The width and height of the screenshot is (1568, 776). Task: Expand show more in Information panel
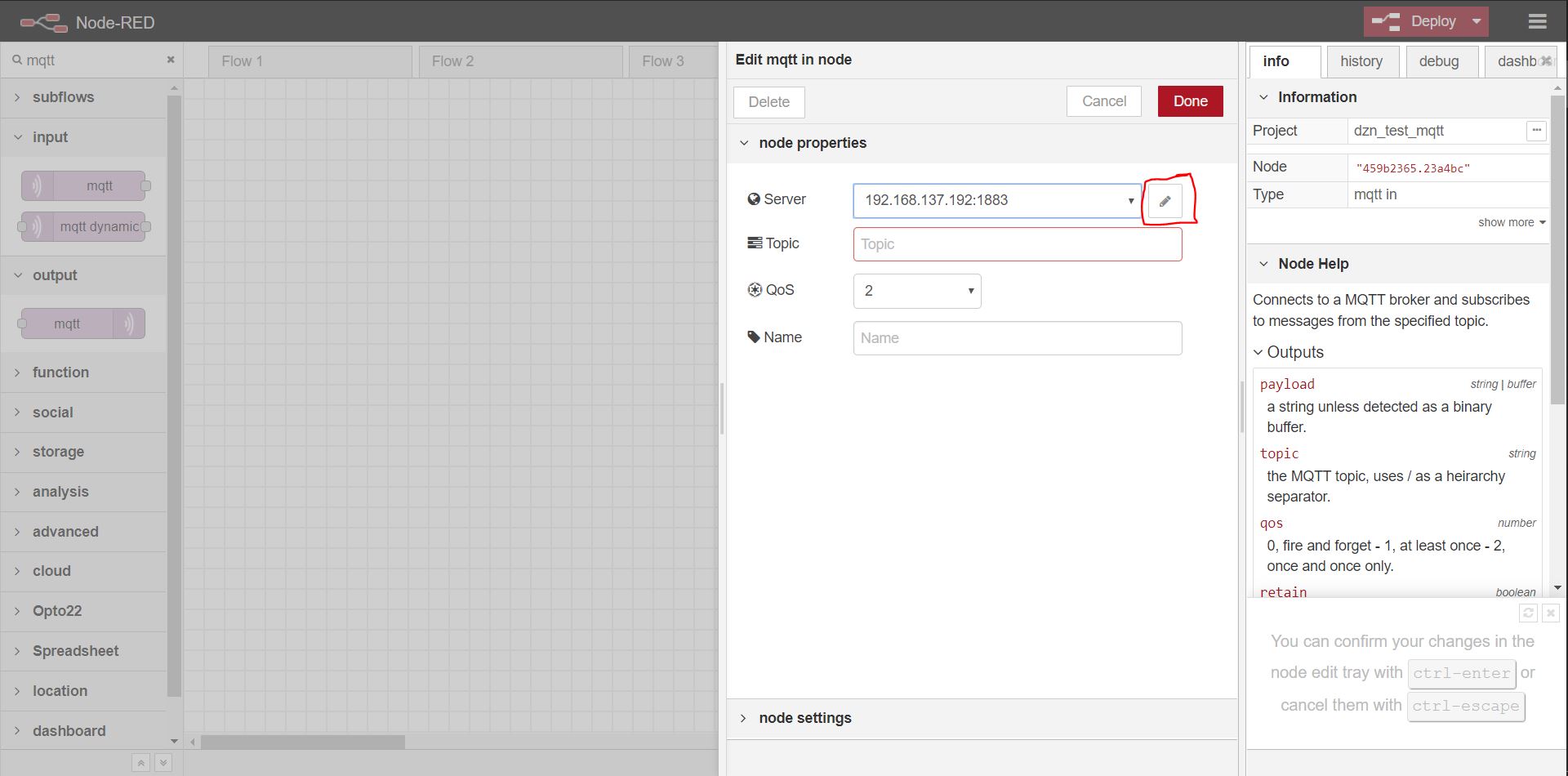1512,222
